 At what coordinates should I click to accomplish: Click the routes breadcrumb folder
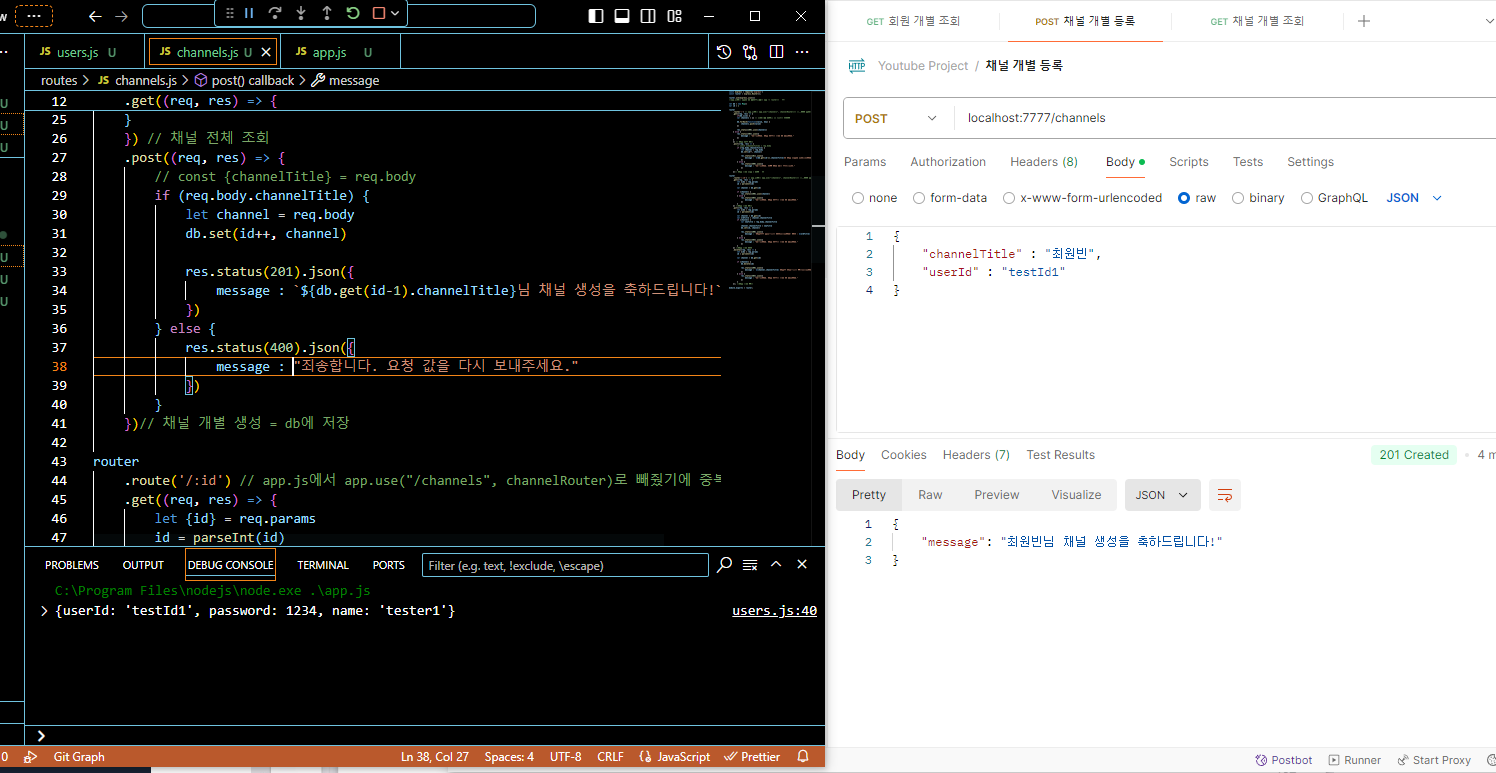tap(59, 80)
